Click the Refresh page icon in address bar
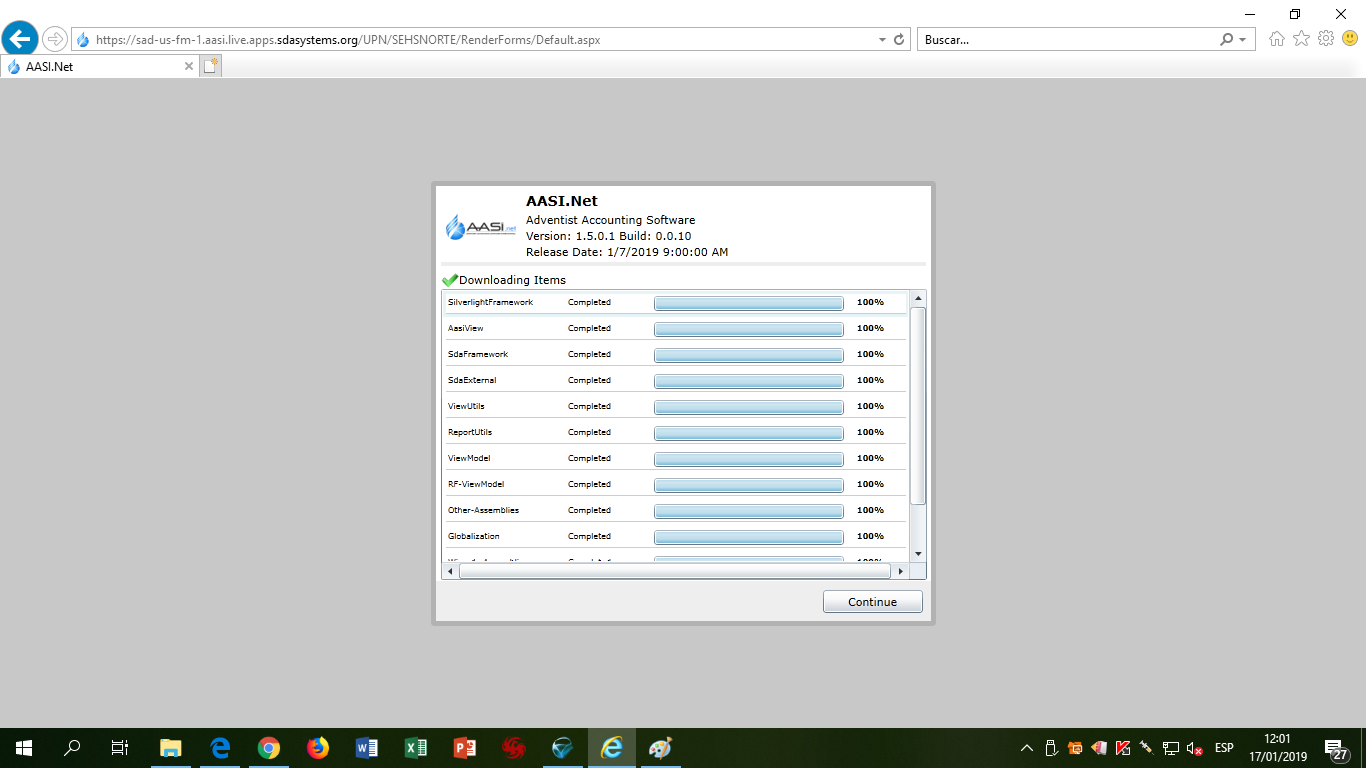The image size is (1366, 768). (899, 40)
